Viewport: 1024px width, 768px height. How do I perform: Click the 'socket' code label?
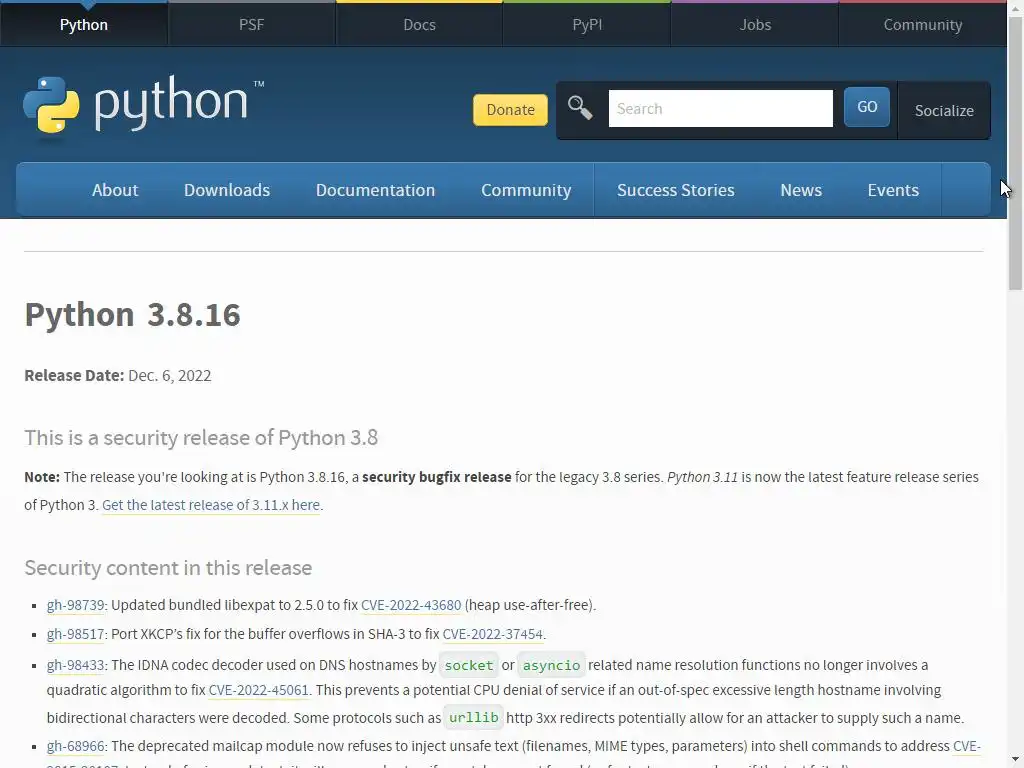[x=469, y=665]
